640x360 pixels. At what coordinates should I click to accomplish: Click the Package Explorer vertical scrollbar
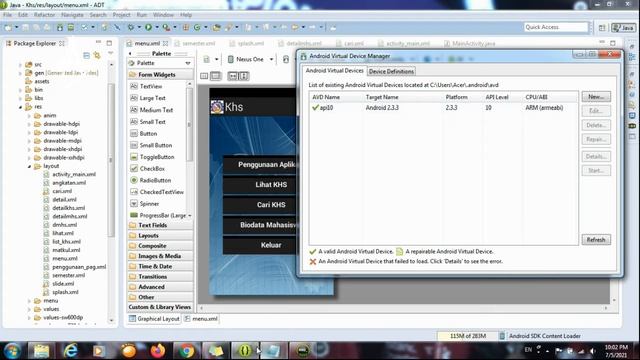111,159
